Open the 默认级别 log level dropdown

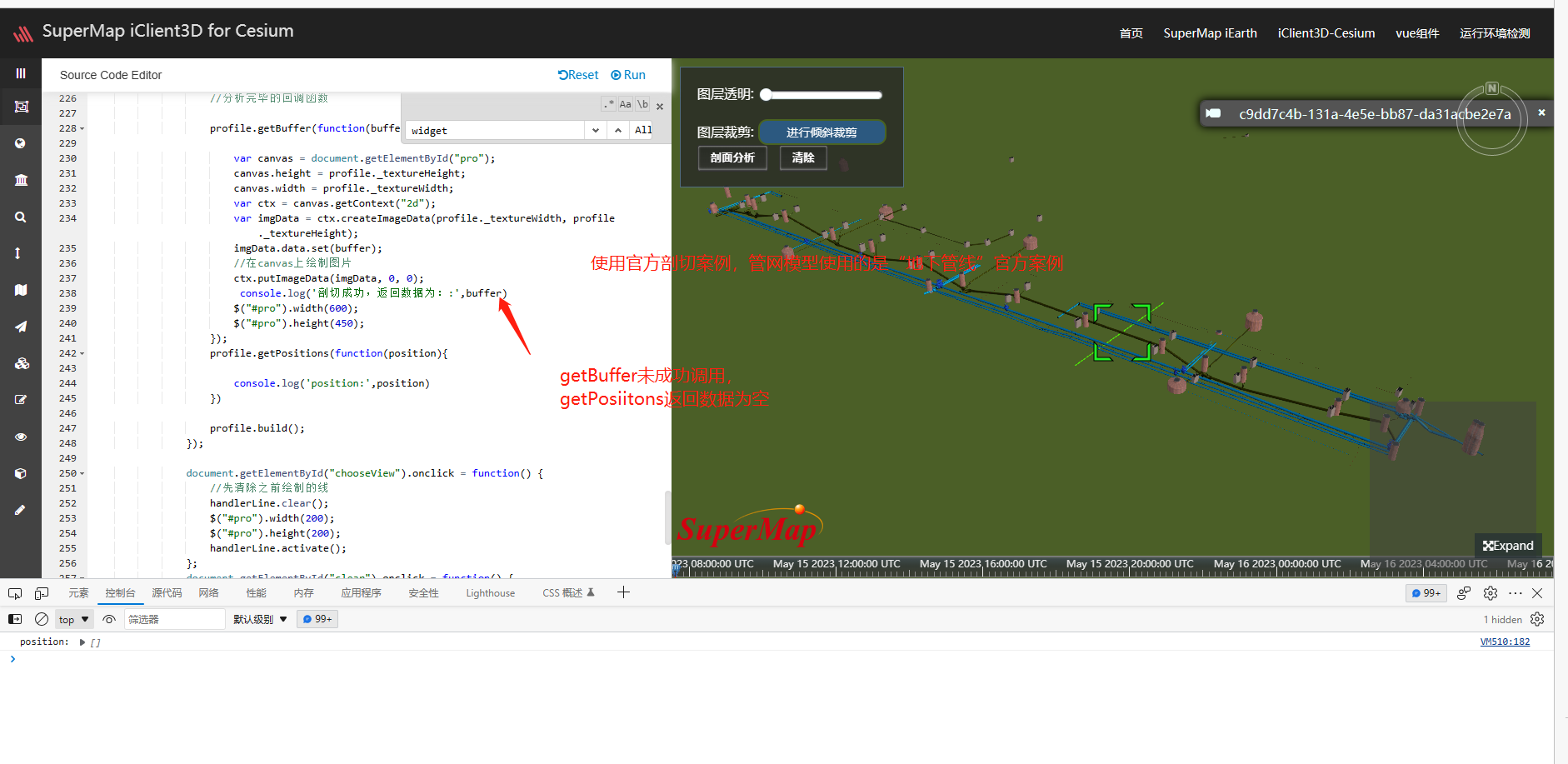tap(260, 619)
